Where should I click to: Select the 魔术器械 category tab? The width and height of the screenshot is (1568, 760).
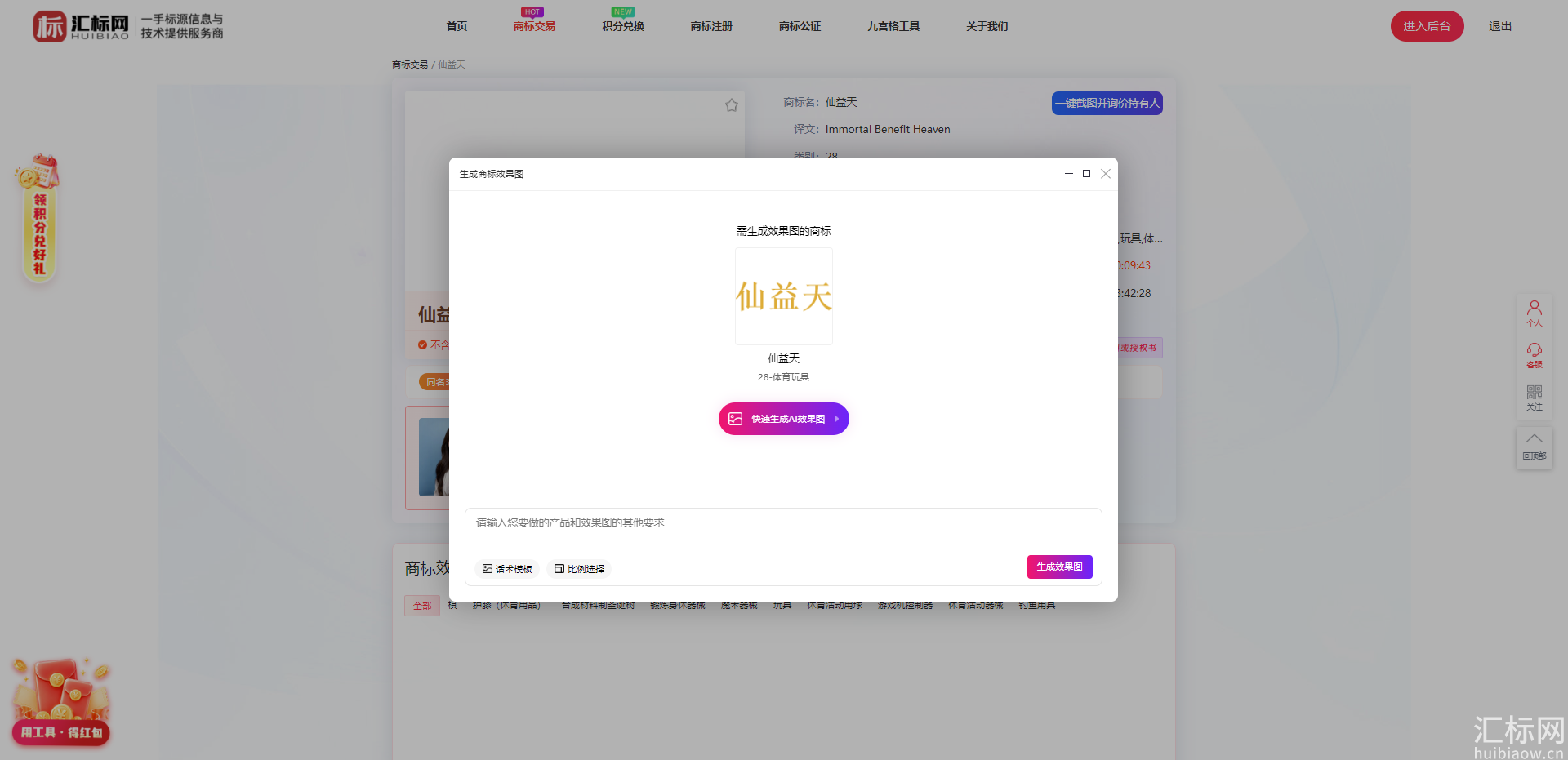point(739,606)
